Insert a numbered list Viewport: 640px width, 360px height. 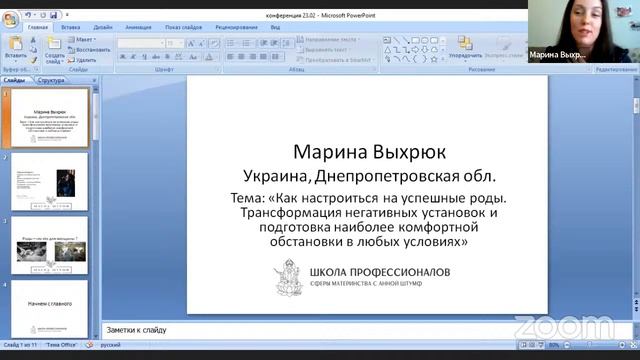pyautogui.click(x=247, y=43)
